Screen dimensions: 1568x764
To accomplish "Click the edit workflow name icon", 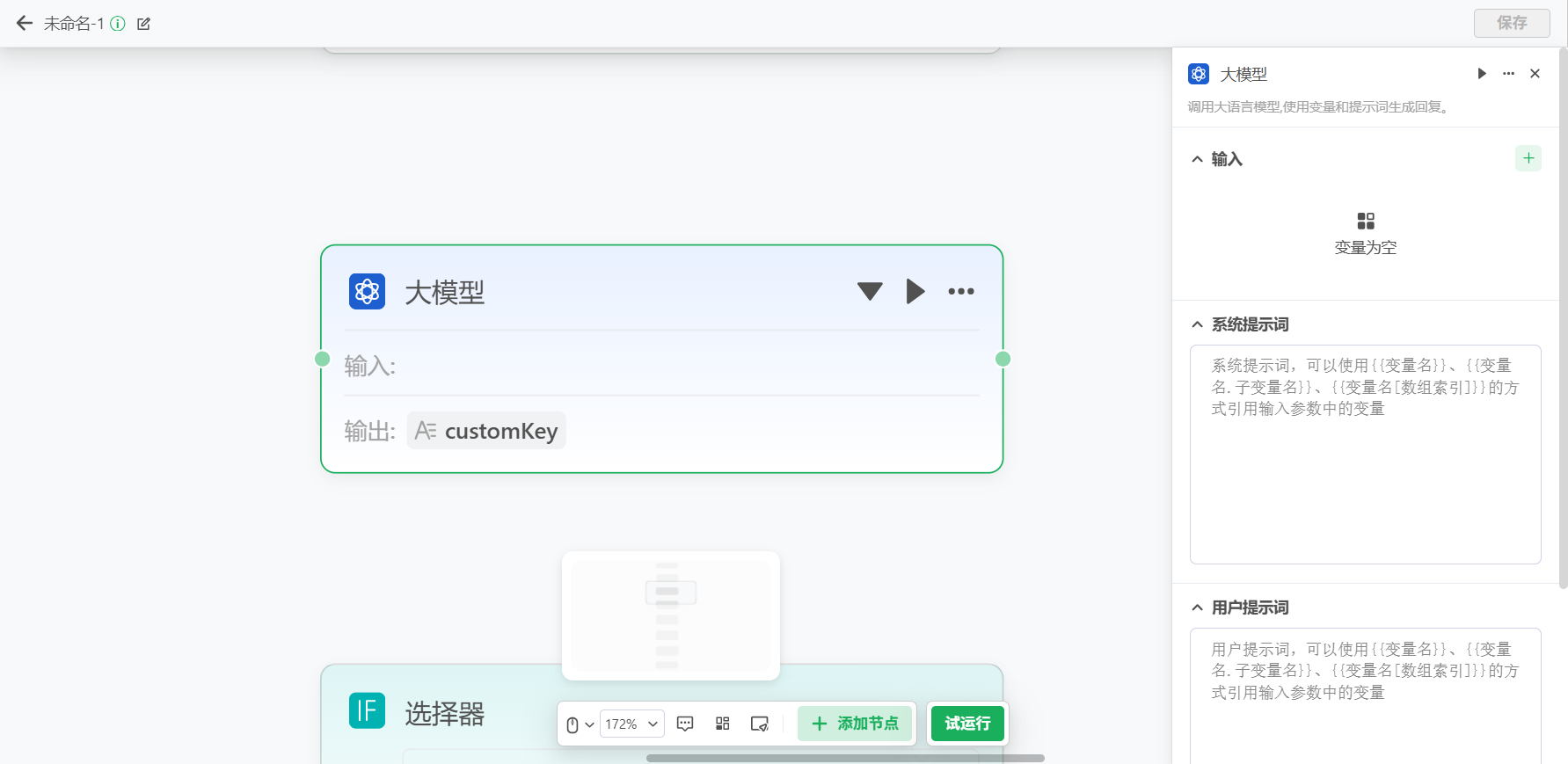I will (x=143, y=24).
